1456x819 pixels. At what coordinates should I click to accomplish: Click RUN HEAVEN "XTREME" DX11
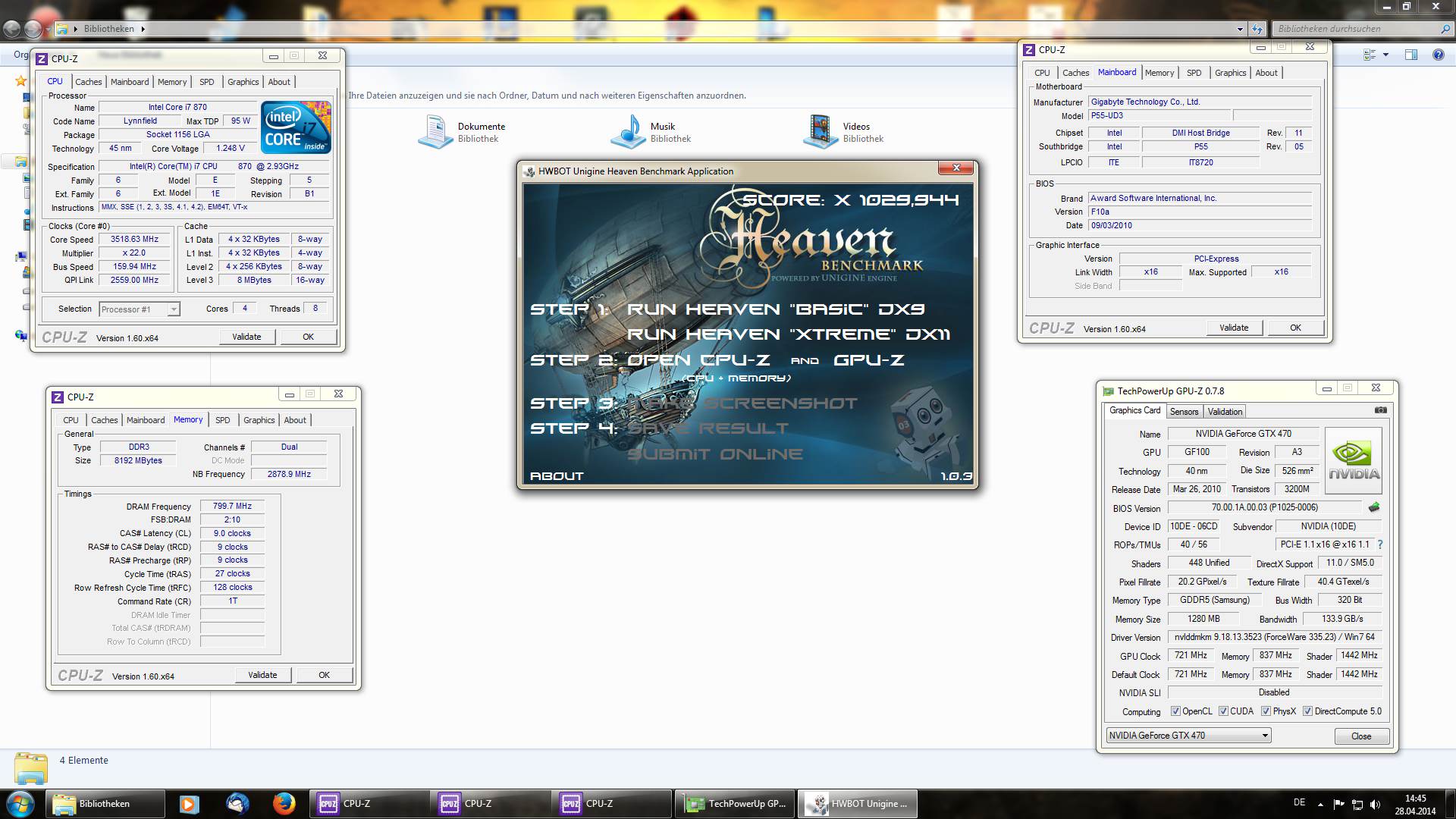pyautogui.click(x=788, y=334)
